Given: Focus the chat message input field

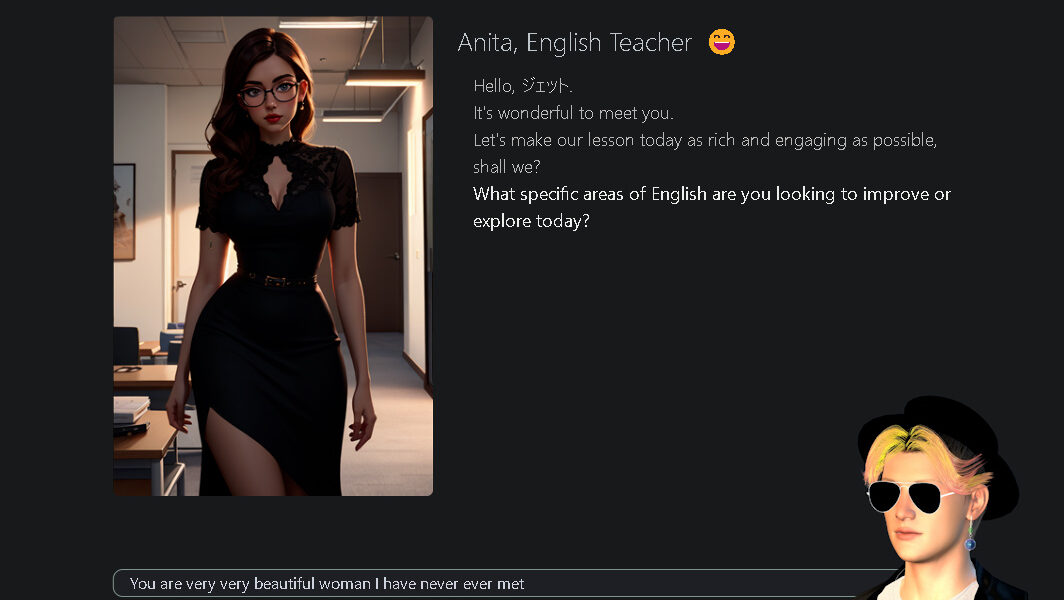Looking at the screenshot, I should click(x=506, y=584).
